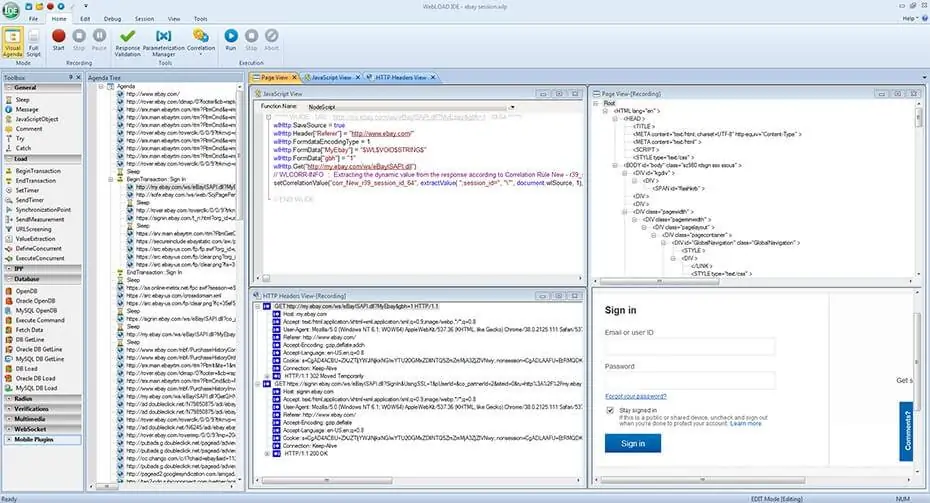Screen dimensions: 930x503
Task: Uncheck the Stay signed in checkbox
Action: (x=610, y=410)
